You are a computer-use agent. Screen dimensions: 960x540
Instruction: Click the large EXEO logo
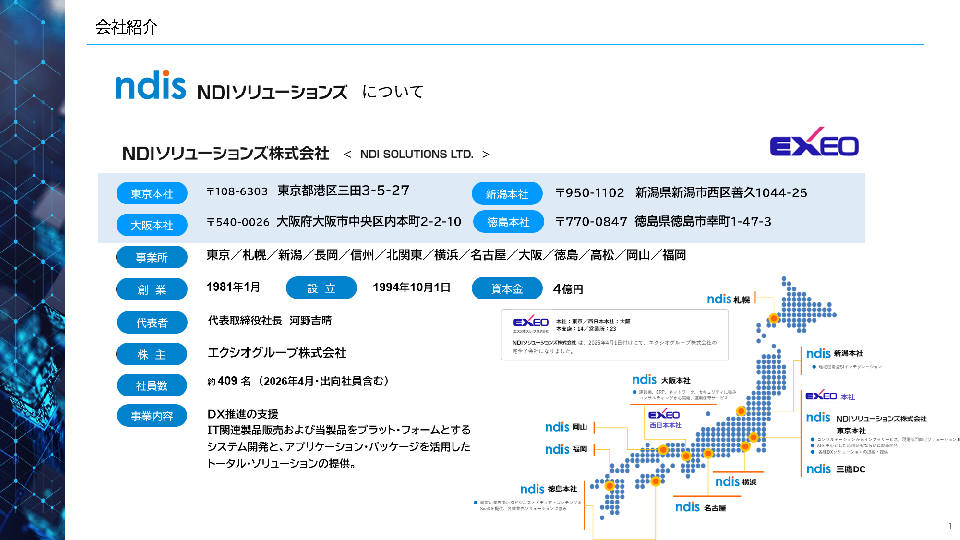pyautogui.click(x=814, y=143)
